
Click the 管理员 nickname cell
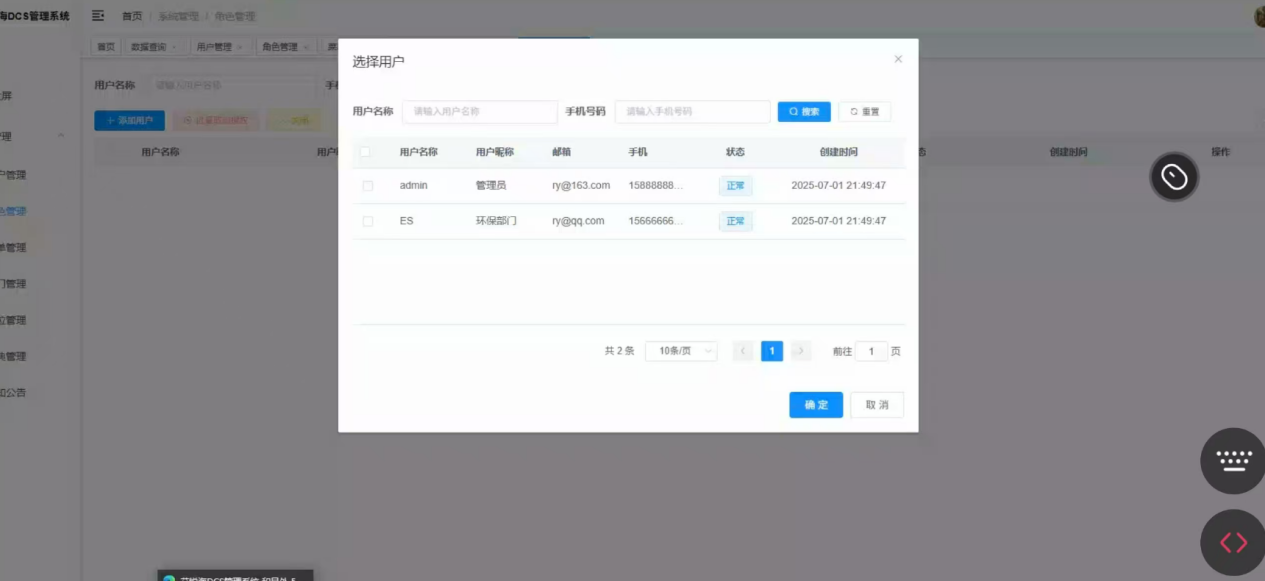click(x=491, y=186)
